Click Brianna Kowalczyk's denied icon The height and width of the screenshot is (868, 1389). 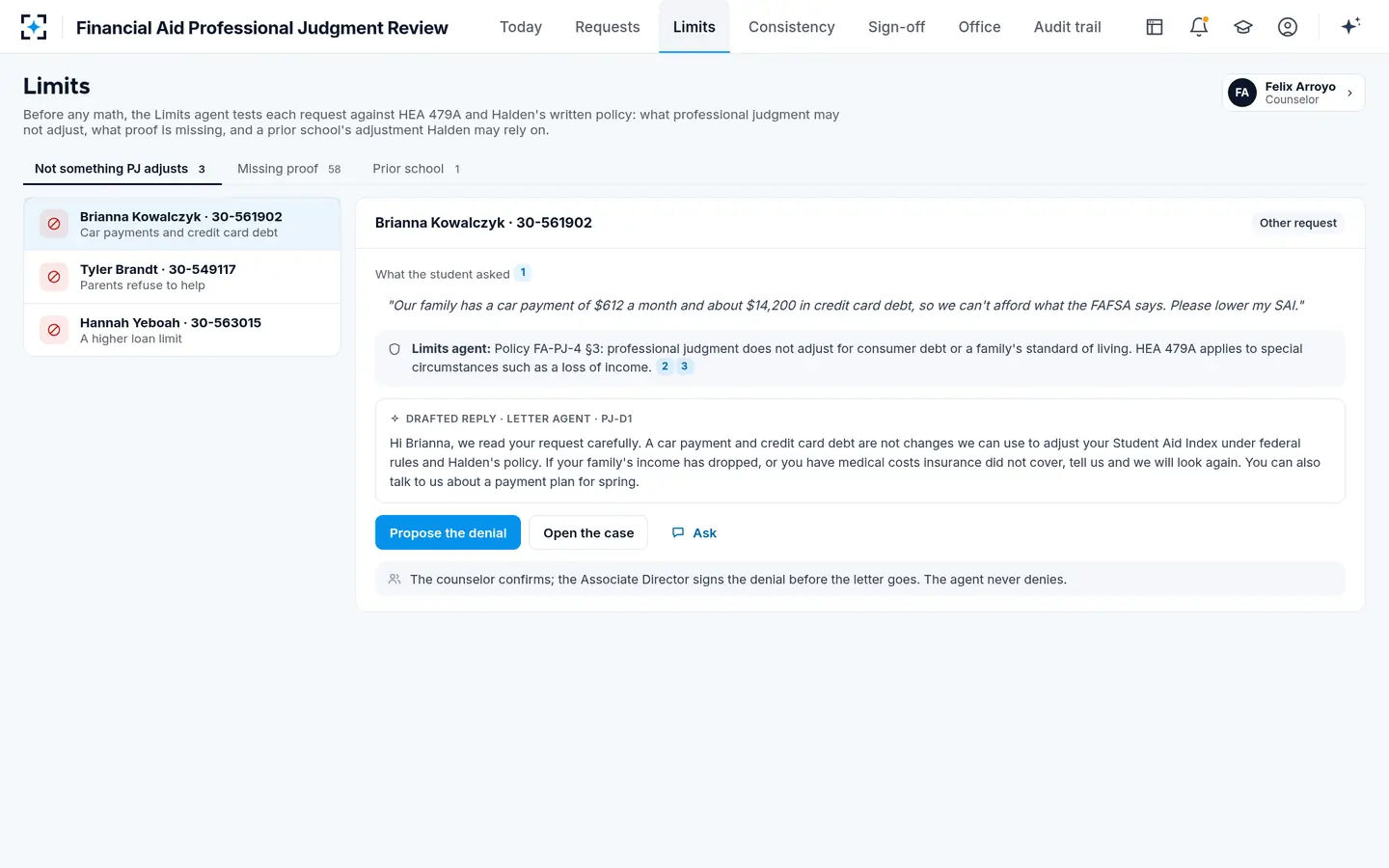coord(54,224)
